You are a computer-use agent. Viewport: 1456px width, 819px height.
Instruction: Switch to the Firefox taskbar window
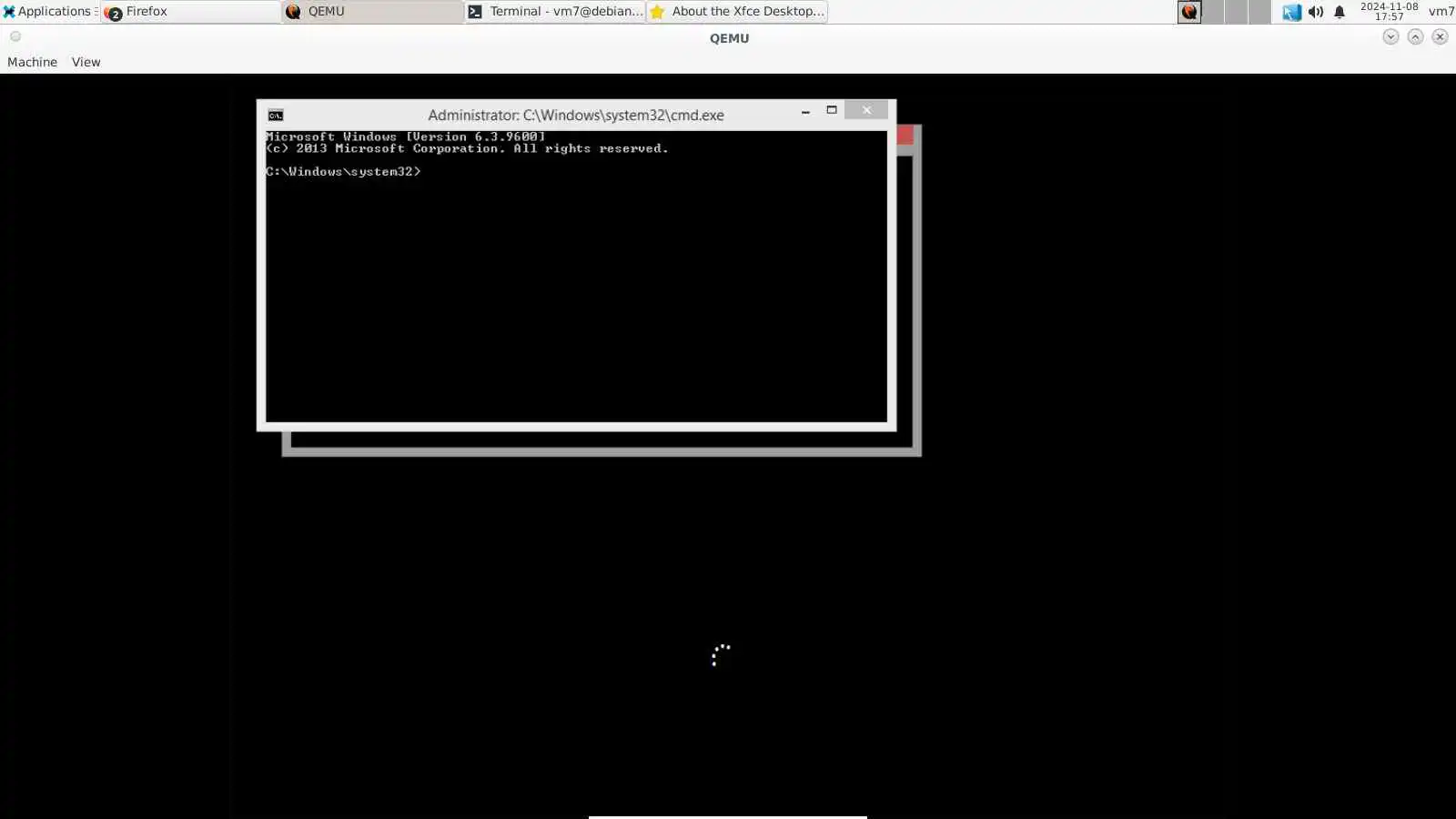tap(191, 12)
